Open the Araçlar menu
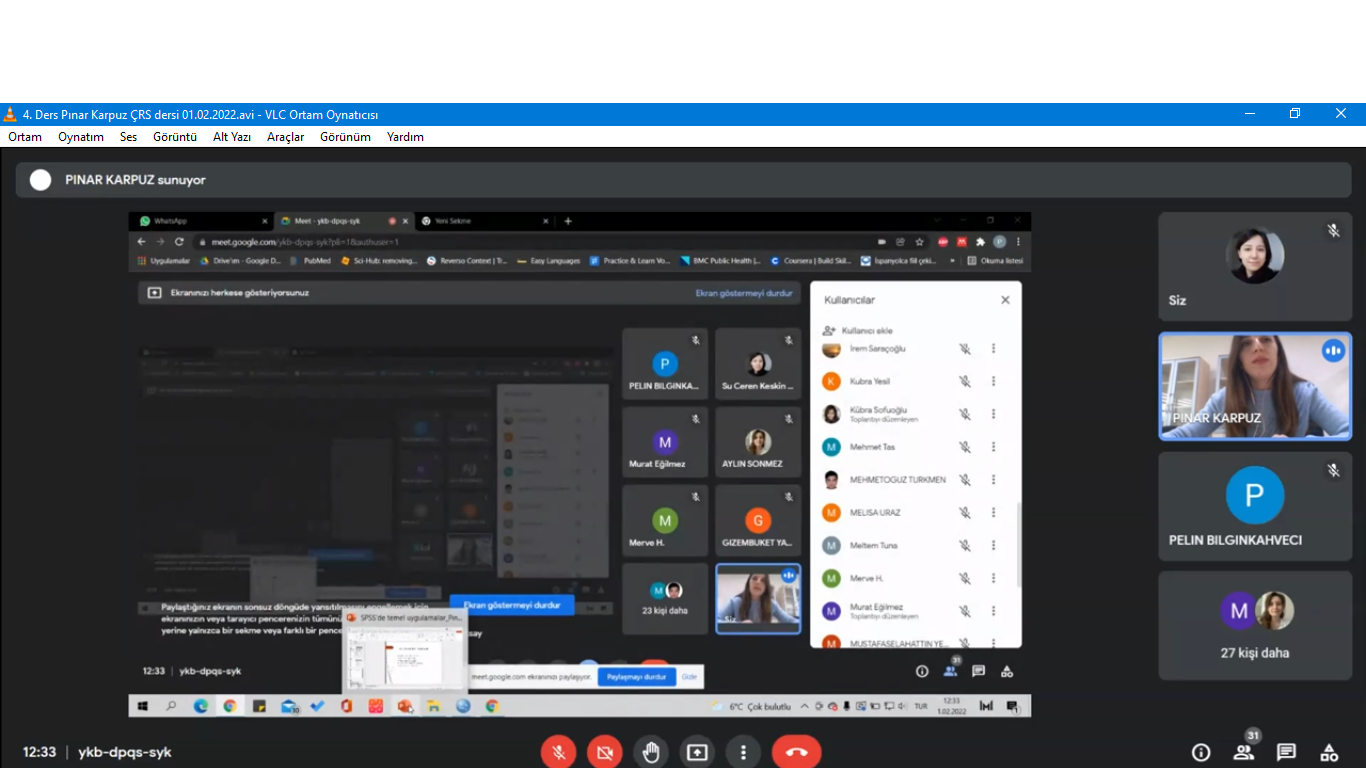 (x=285, y=137)
